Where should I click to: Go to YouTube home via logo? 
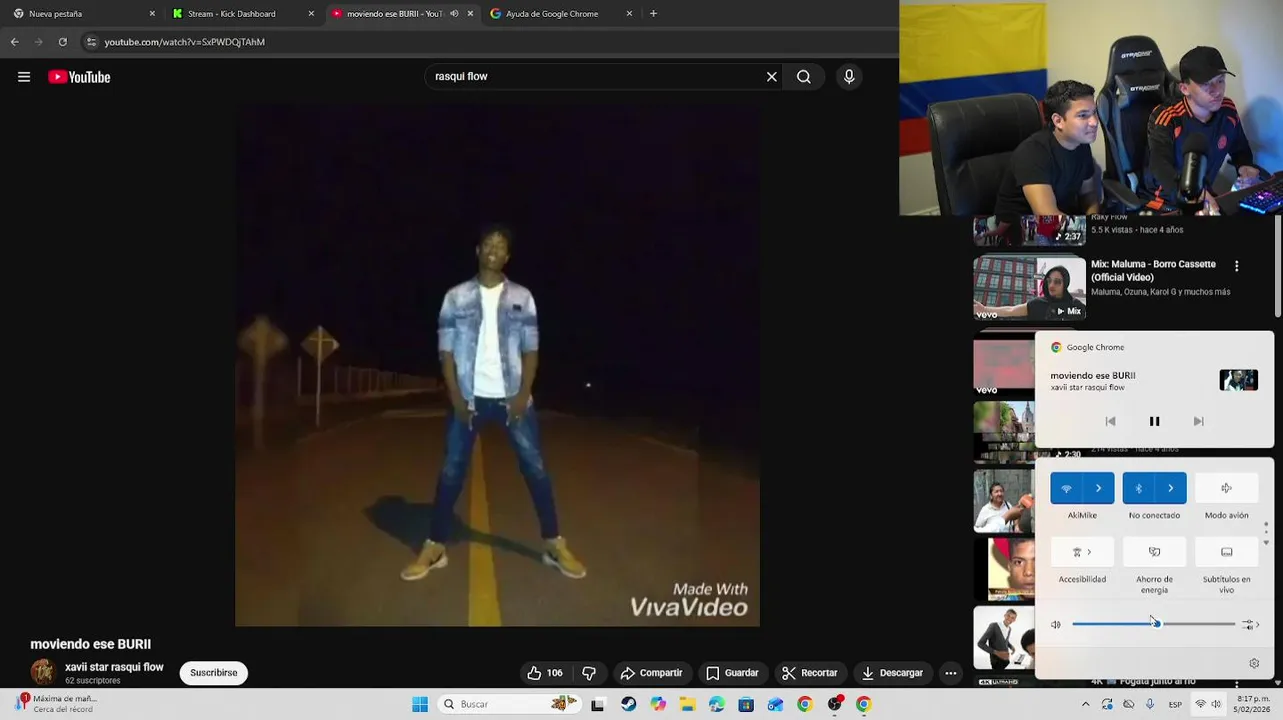point(79,77)
